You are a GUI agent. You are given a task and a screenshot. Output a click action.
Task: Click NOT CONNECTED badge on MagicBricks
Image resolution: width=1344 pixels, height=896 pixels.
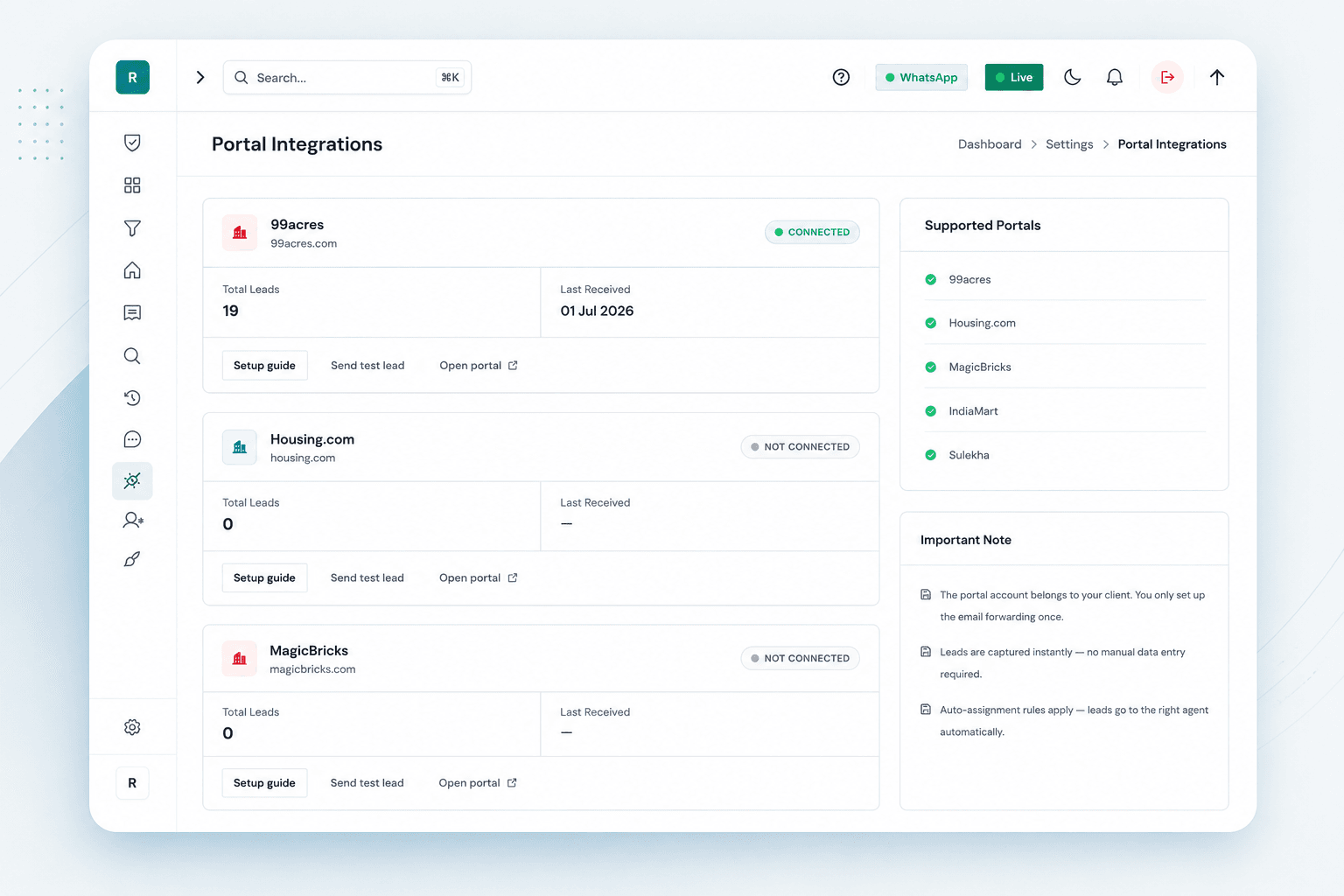click(801, 658)
